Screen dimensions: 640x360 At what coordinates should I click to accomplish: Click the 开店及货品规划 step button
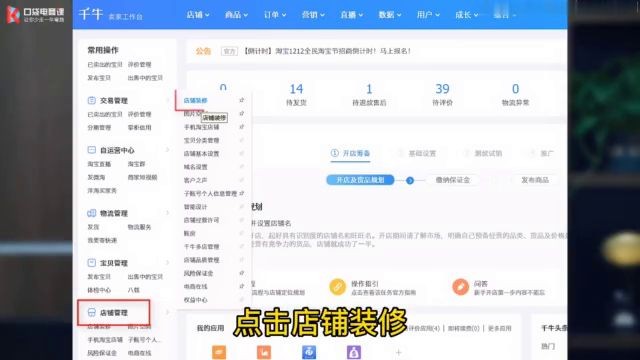[360, 180]
